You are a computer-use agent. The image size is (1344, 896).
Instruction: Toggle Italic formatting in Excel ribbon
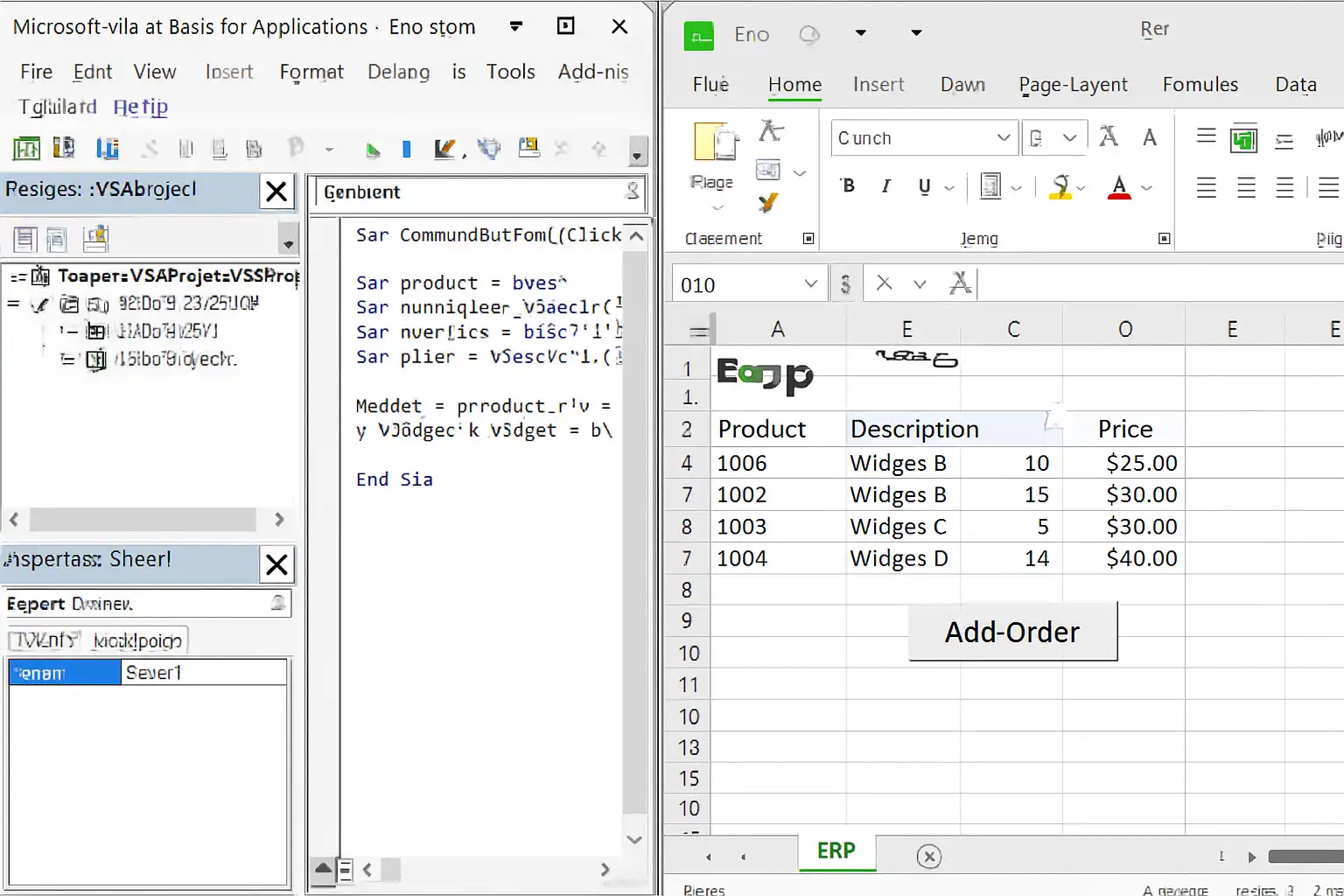885,186
